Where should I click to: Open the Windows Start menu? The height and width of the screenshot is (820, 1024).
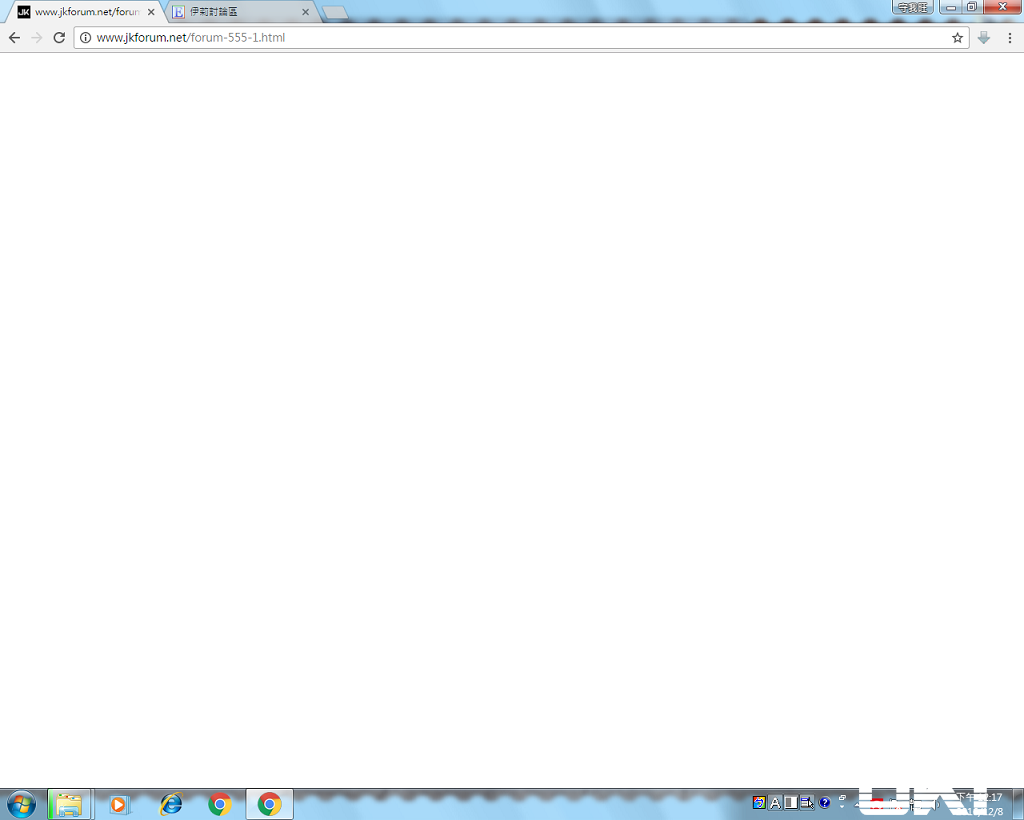(x=21, y=804)
